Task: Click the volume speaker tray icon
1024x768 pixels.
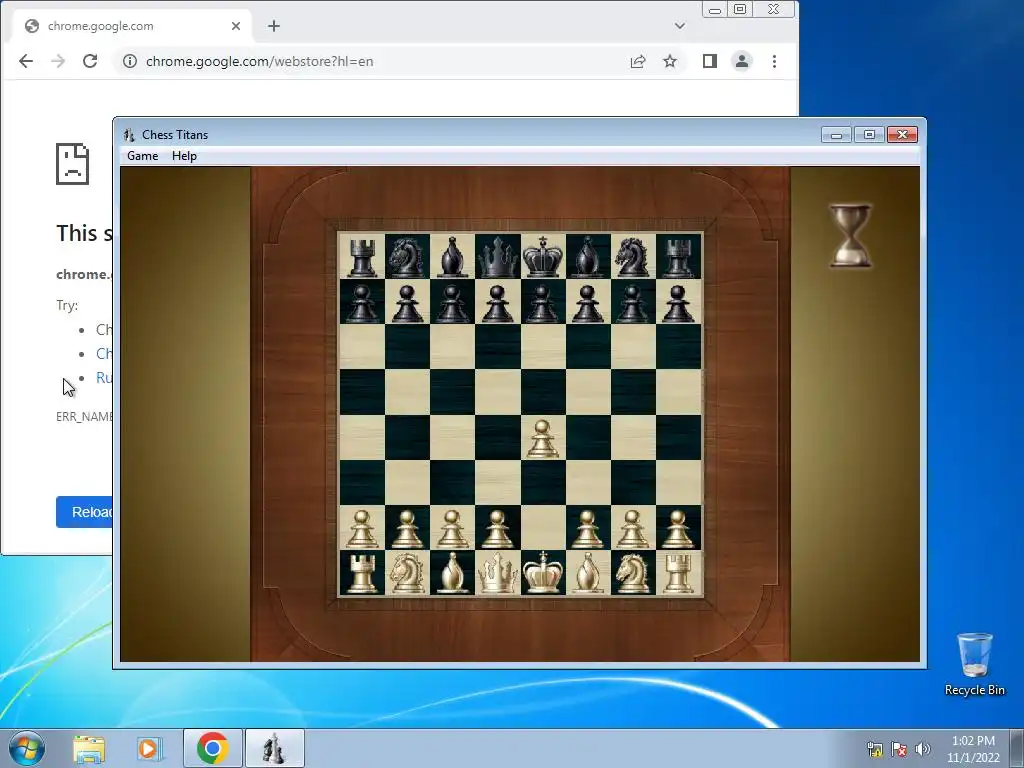Action: [x=923, y=749]
